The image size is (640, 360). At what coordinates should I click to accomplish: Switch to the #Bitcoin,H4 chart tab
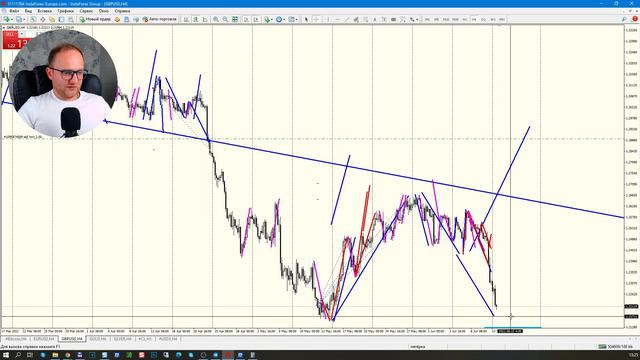(x=16, y=339)
